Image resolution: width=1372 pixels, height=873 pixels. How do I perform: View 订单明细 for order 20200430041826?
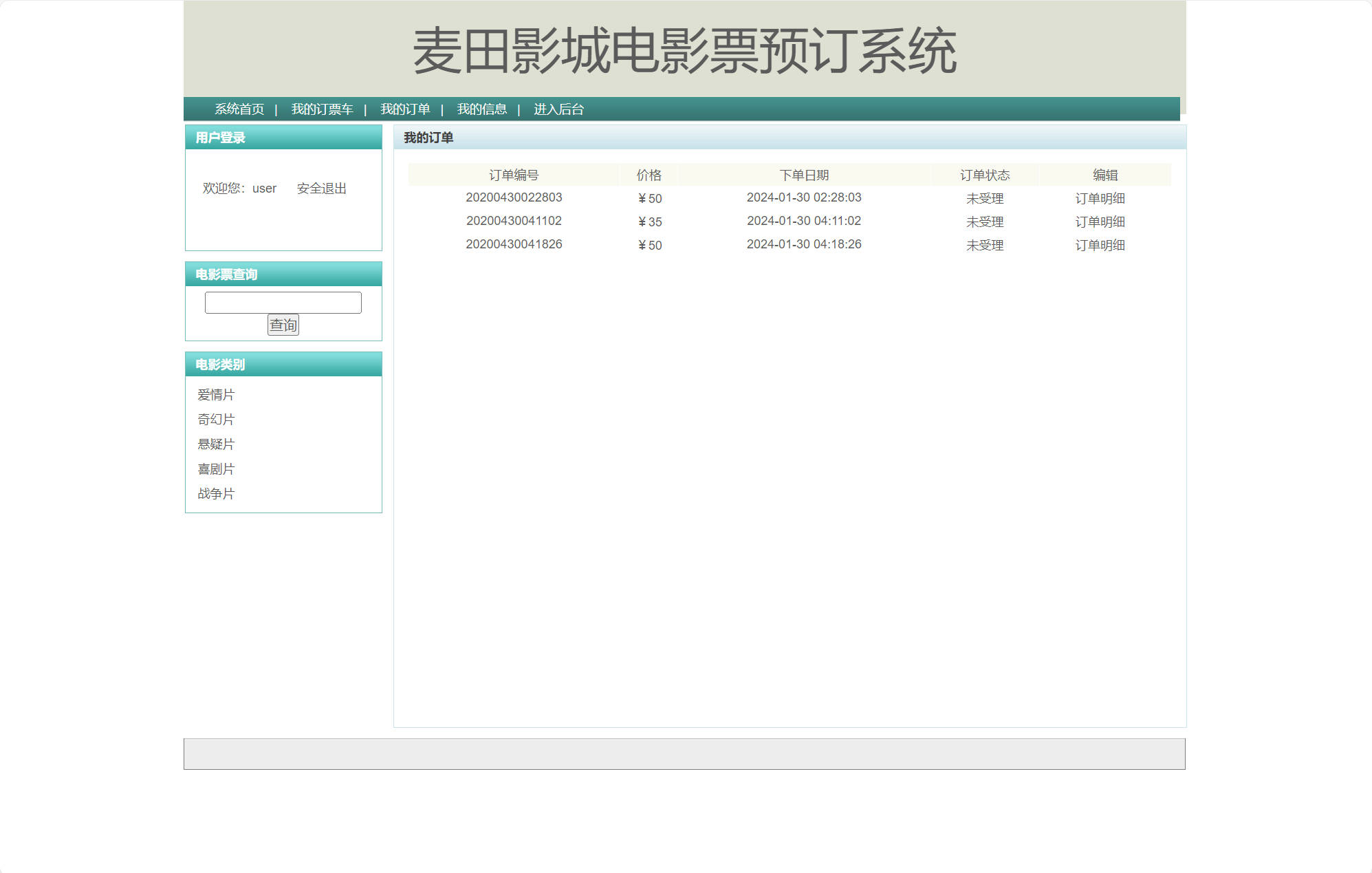click(1100, 245)
